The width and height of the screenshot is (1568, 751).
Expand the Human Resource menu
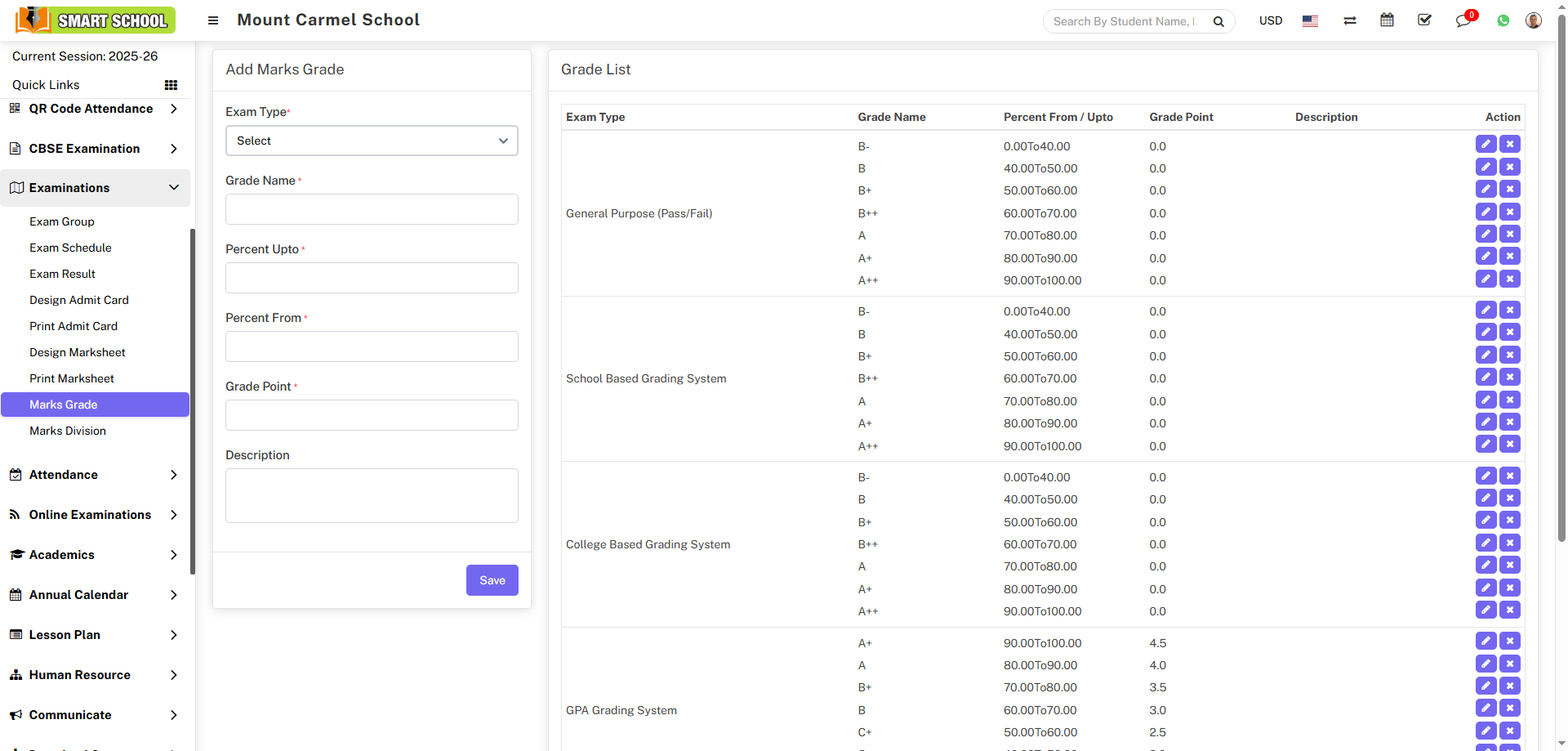[x=95, y=675]
